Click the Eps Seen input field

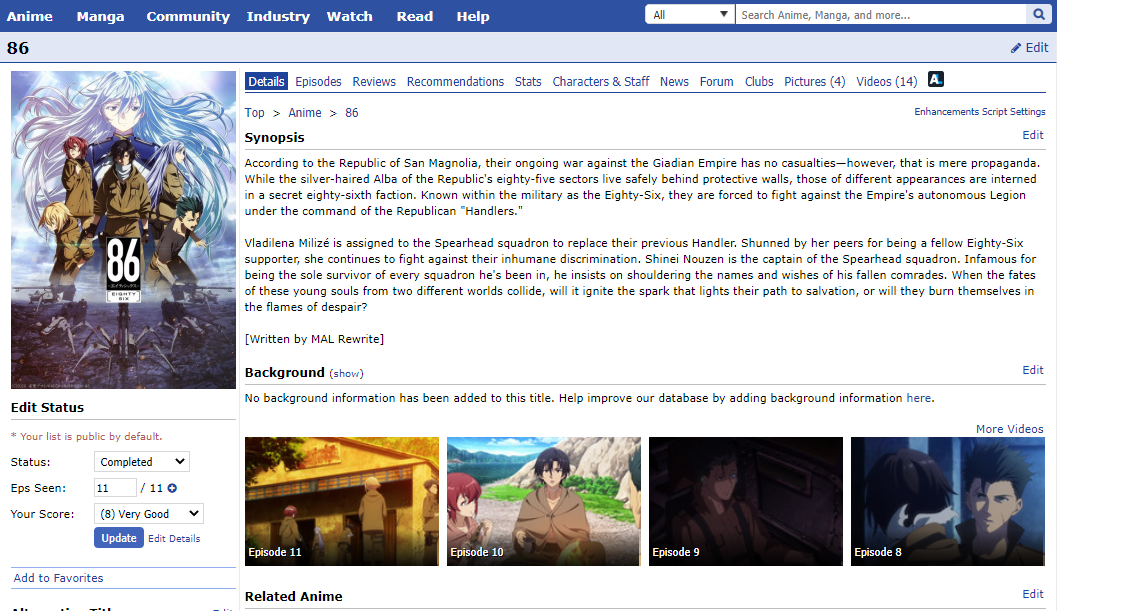pyautogui.click(x=115, y=488)
